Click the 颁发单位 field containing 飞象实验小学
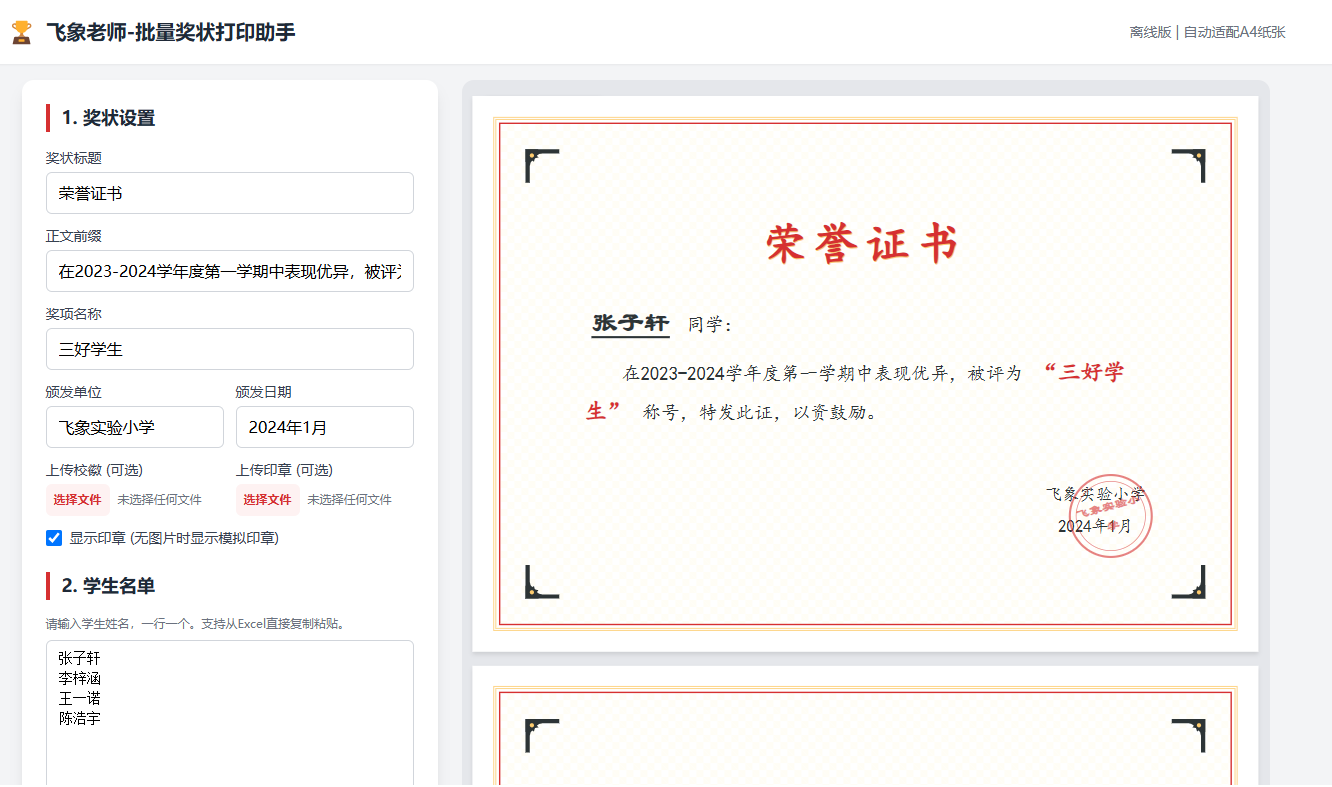The height and width of the screenshot is (787, 1332). [135, 427]
